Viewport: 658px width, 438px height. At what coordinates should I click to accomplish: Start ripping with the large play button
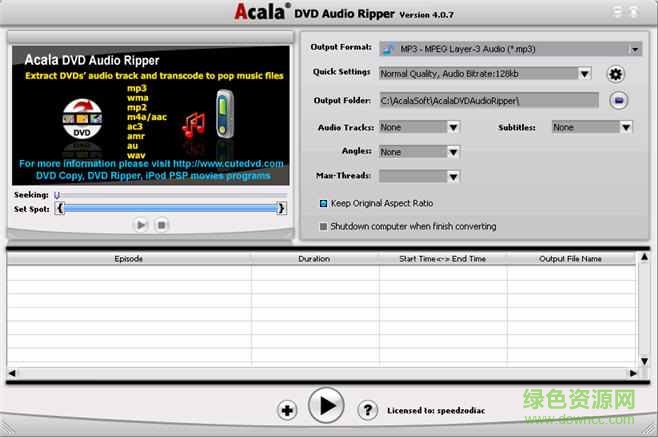[x=326, y=406]
